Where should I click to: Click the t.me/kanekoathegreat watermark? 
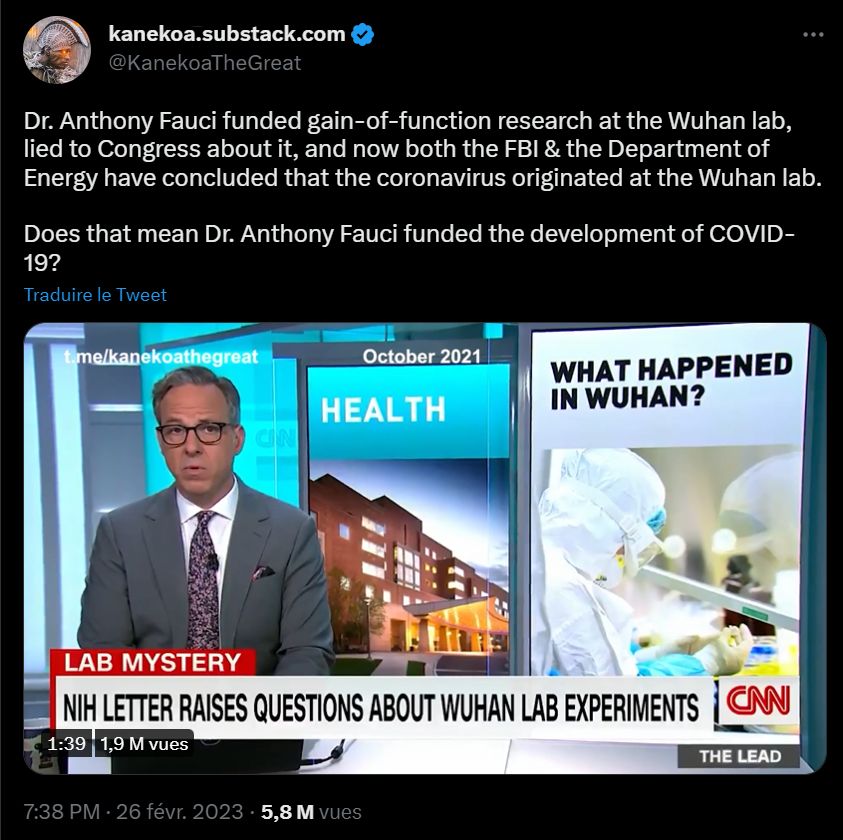[161, 357]
